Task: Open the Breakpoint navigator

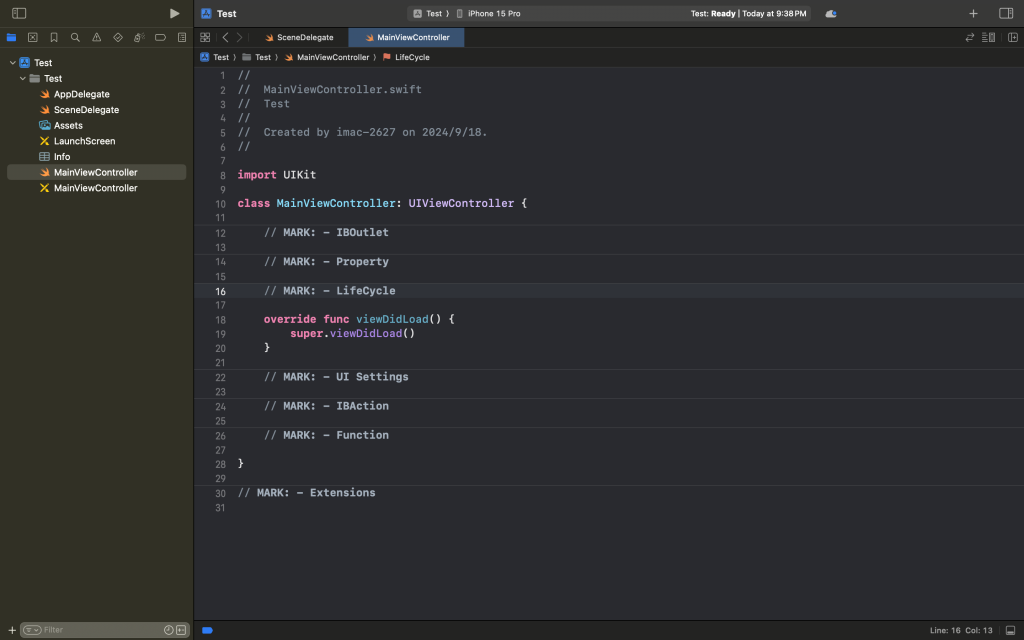Action: 160,37
